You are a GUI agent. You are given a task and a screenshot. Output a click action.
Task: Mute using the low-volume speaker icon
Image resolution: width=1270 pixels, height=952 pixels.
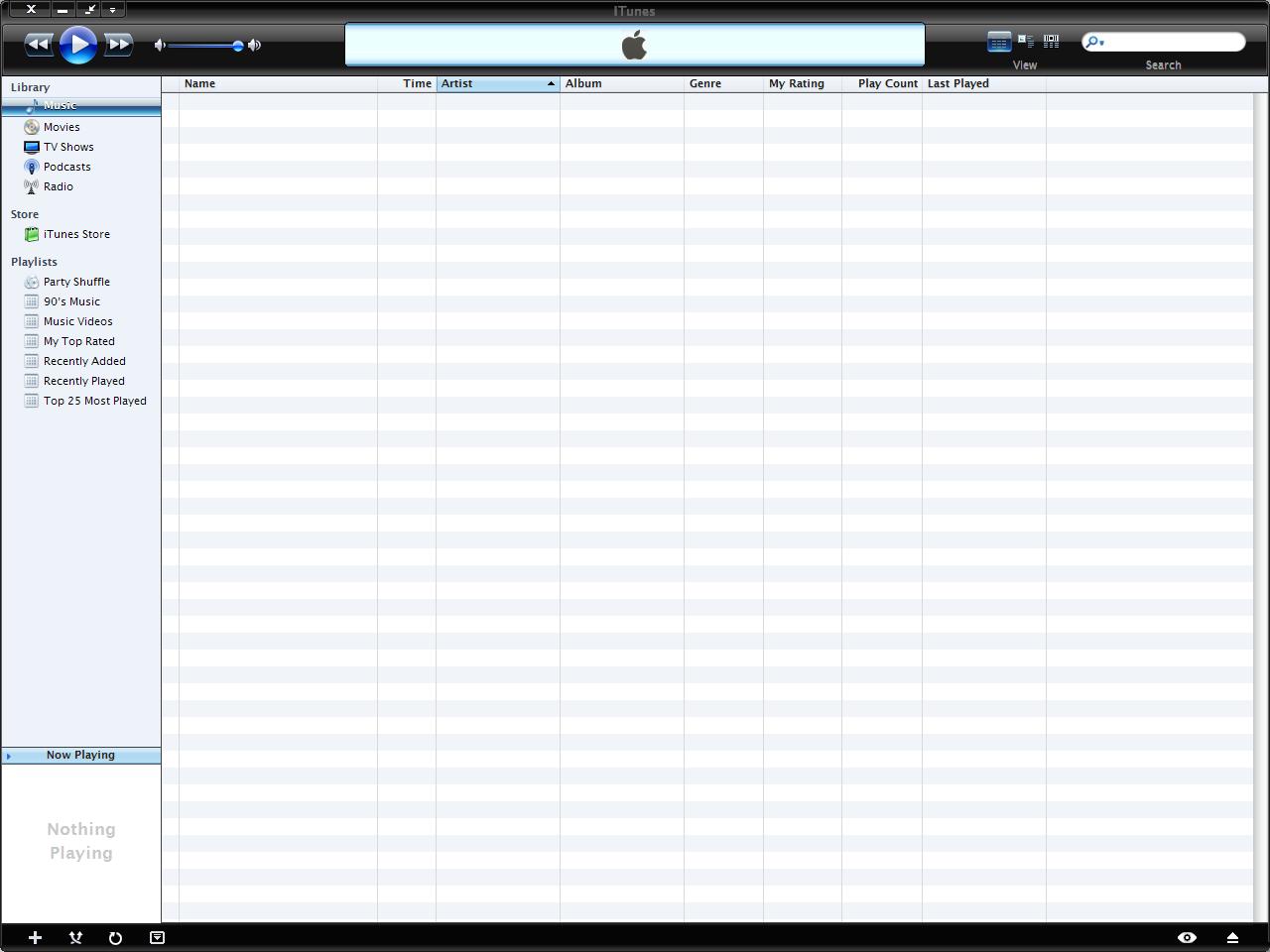pyautogui.click(x=160, y=45)
